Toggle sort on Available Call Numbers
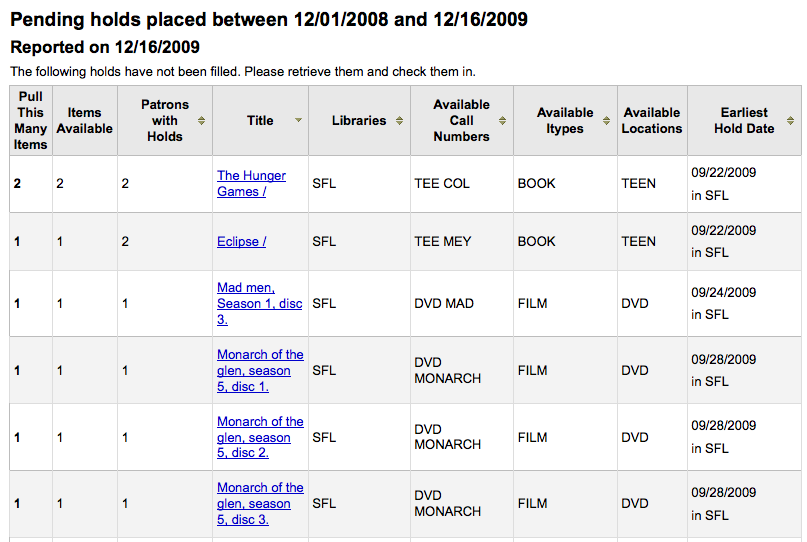Screen dimensions: 807x542 502,120
